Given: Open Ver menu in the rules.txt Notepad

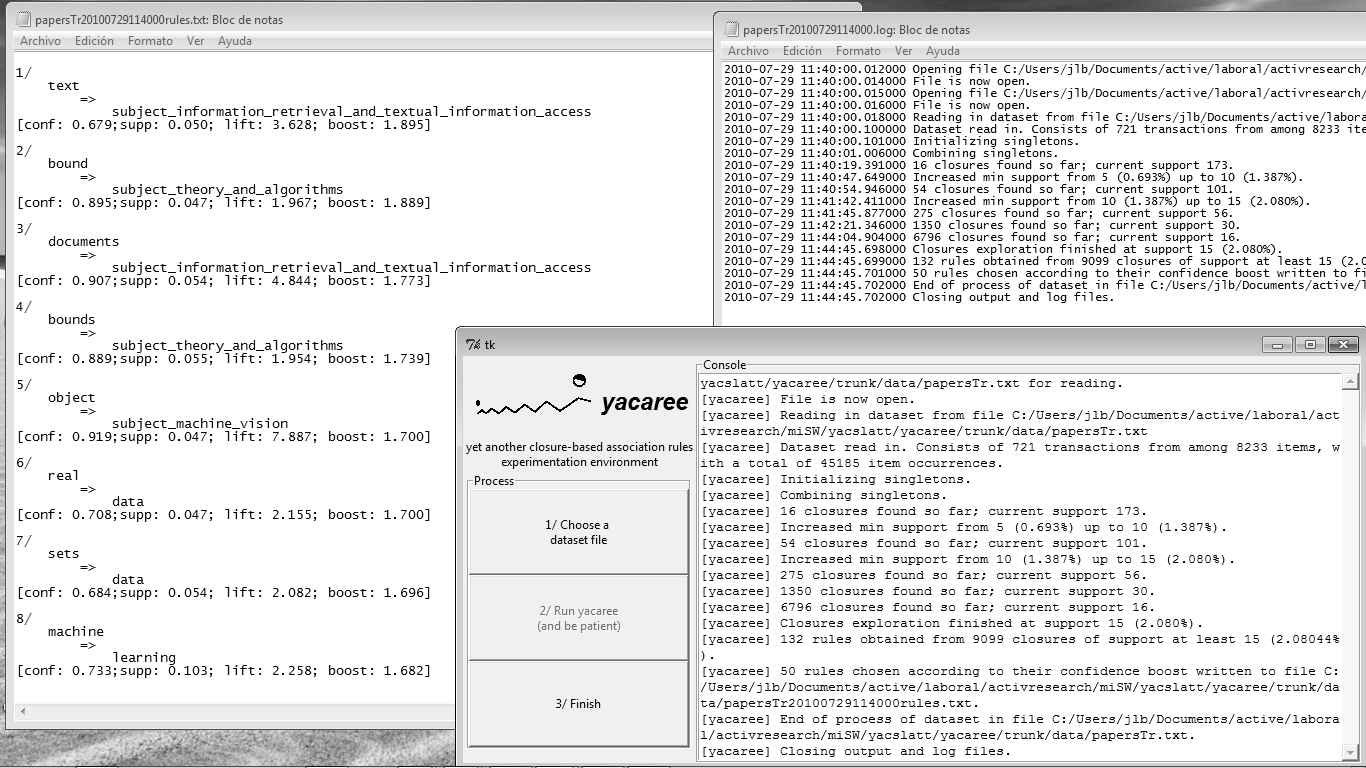Looking at the screenshot, I should point(195,41).
